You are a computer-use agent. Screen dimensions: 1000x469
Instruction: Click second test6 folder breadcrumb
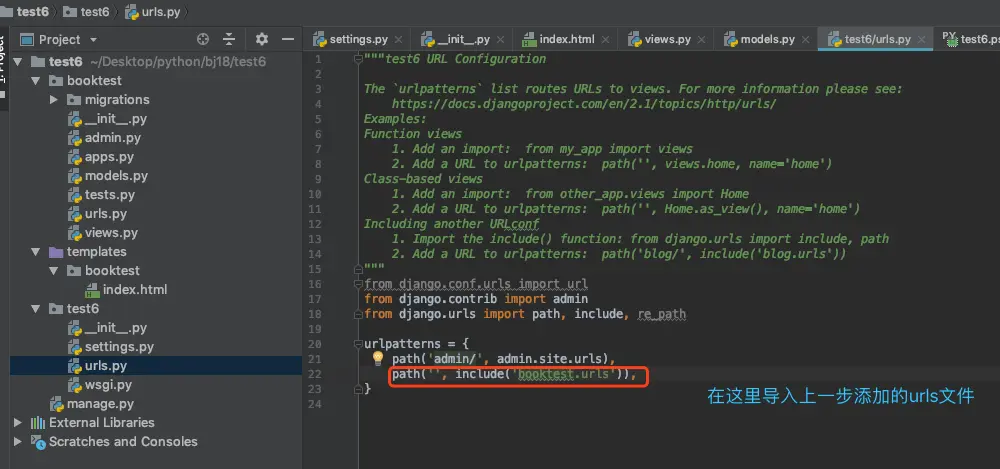tap(87, 11)
